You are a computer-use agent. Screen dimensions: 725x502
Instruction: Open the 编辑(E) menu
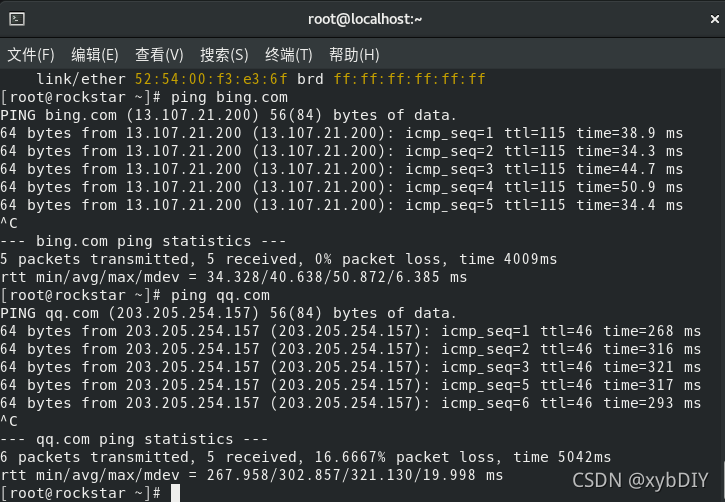[94, 54]
